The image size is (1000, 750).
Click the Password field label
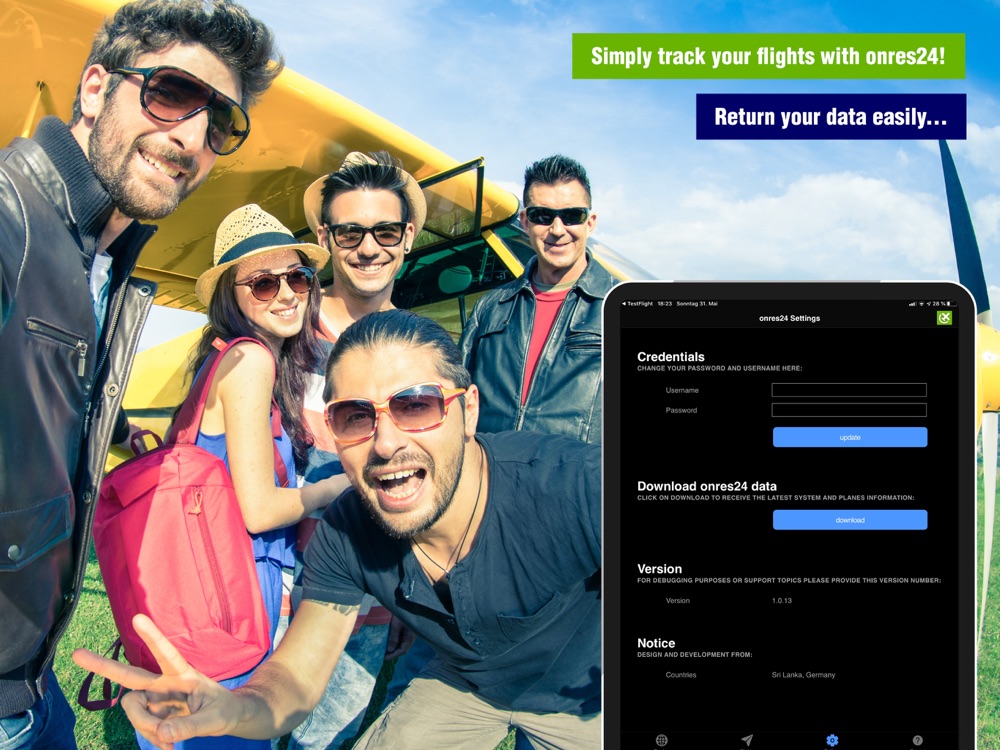[681, 410]
